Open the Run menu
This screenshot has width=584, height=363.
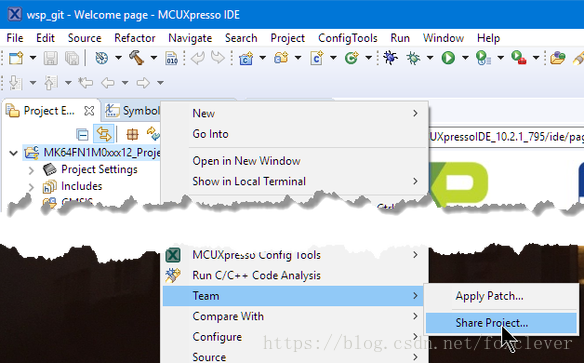[400, 38]
